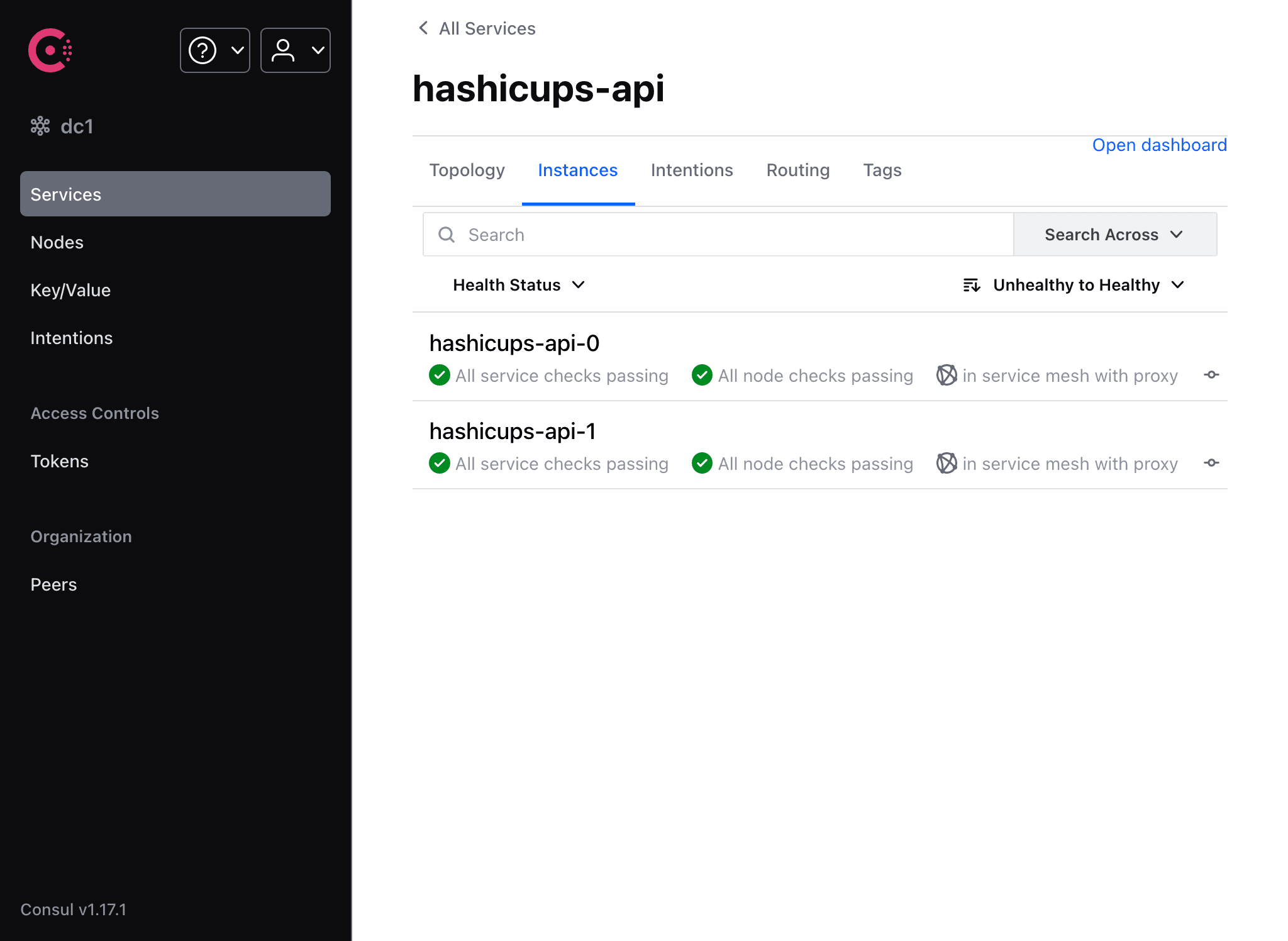Click the Consul logo icon top-left

50,50
